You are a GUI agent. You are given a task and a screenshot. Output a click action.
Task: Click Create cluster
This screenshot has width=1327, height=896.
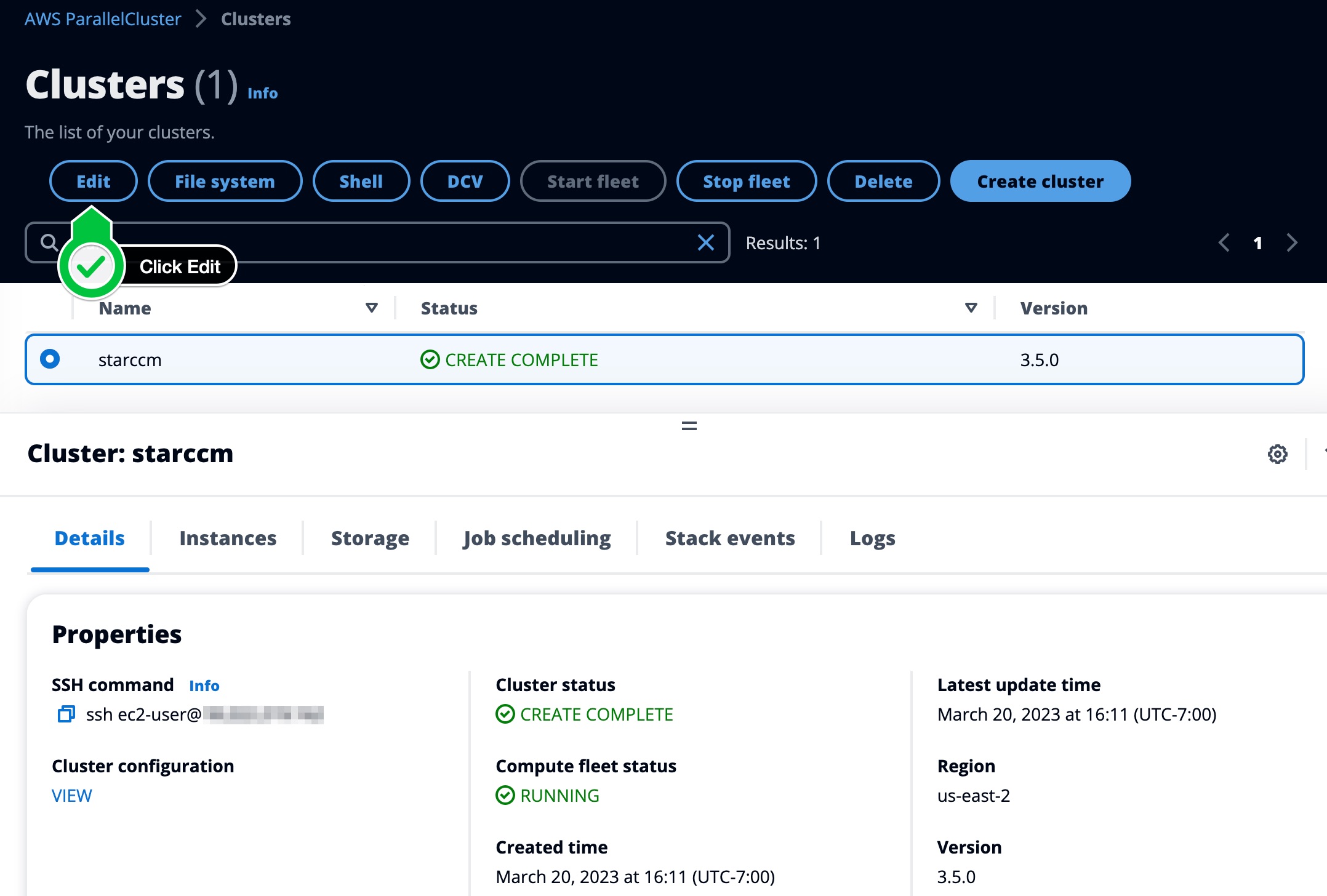coord(1040,181)
